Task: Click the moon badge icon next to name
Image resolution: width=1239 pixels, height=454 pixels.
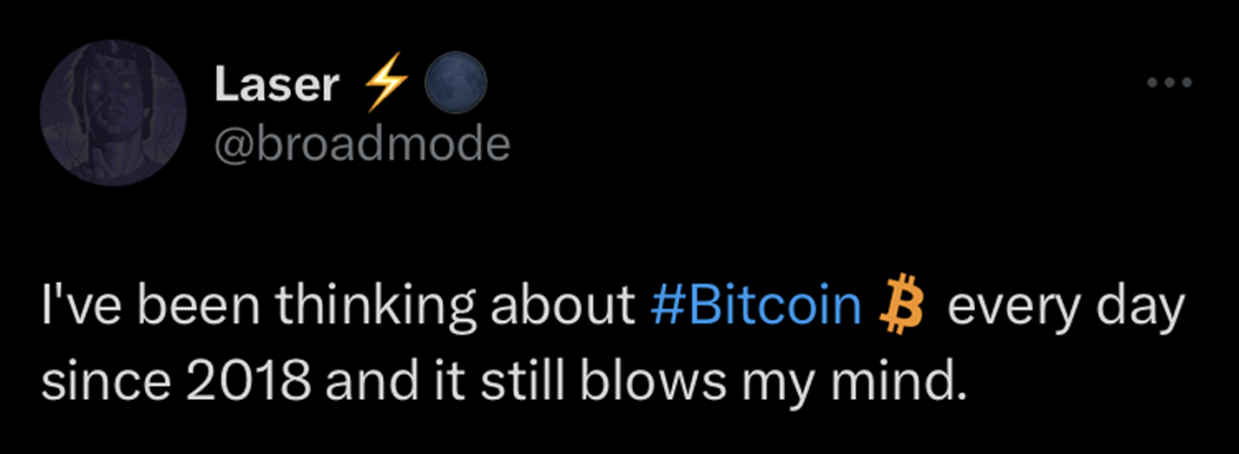Action: tap(456, 84)
